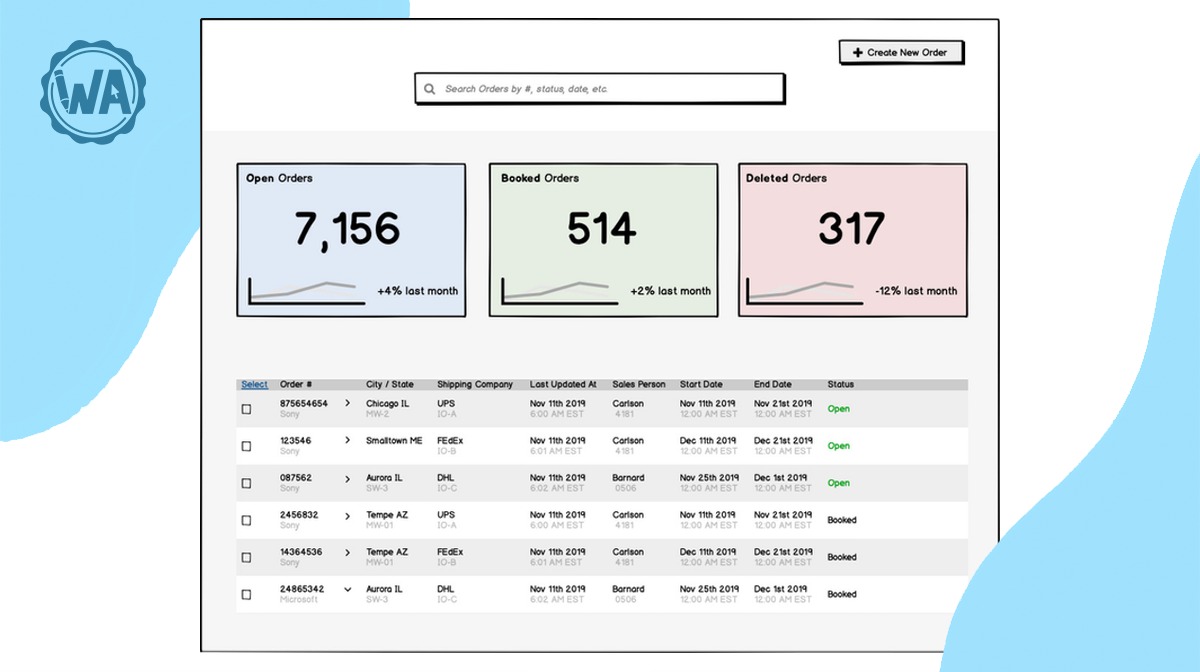The width and height of the screenshot is (1200, 672).
Task: Click the search magnifying glass icon
Action: (x=430, y=88)
